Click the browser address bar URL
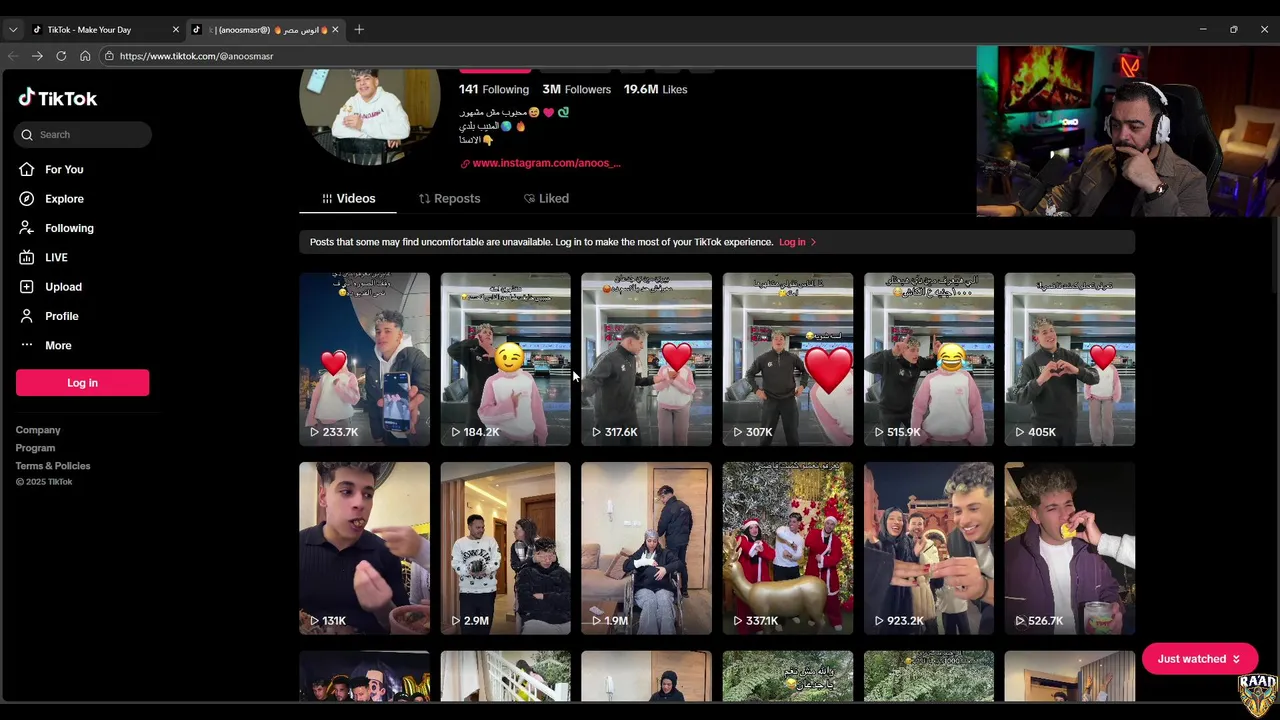1280x720 pixels. [196, 56]
